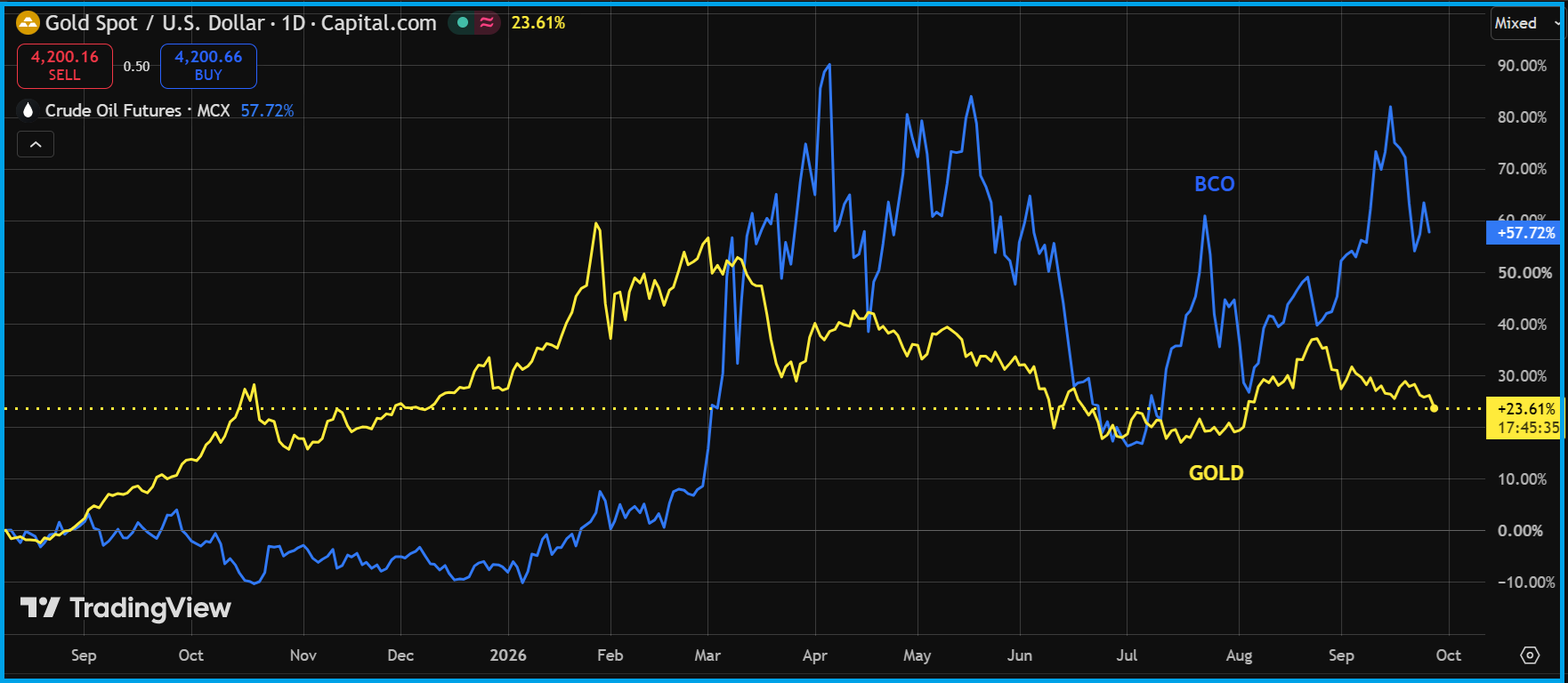Click the crude oil droplet icon
This screenshot has height=683, width=1568.
[x=28, y=110]
